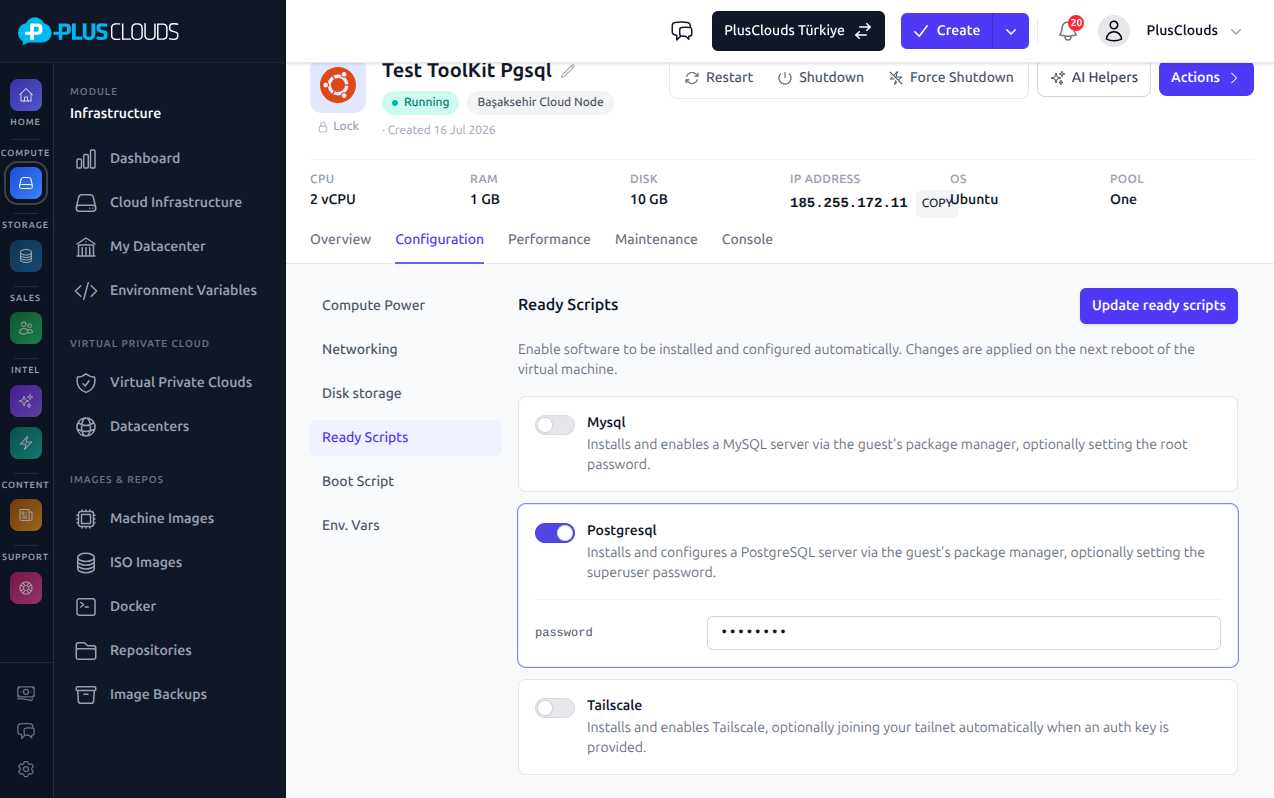
Task: Select Disk storage settings section
Action: [x=406, y=393]
